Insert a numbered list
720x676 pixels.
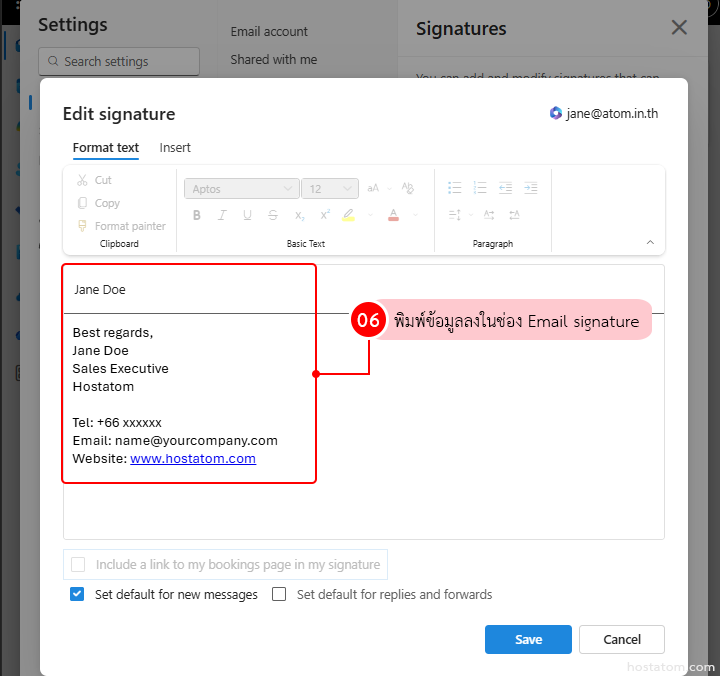click(x=480, y=188)
